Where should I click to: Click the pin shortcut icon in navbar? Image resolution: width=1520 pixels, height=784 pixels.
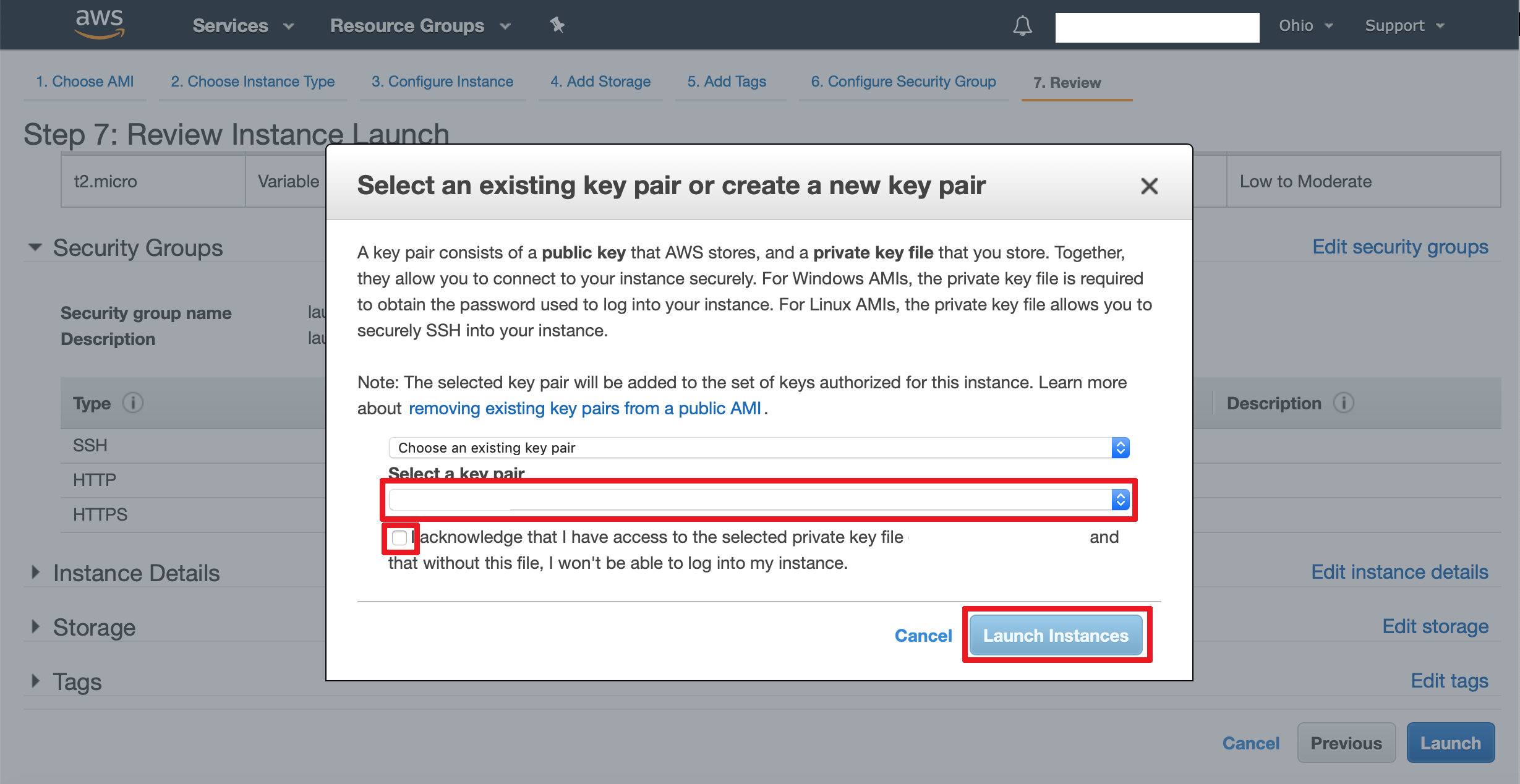click(557, 25)
